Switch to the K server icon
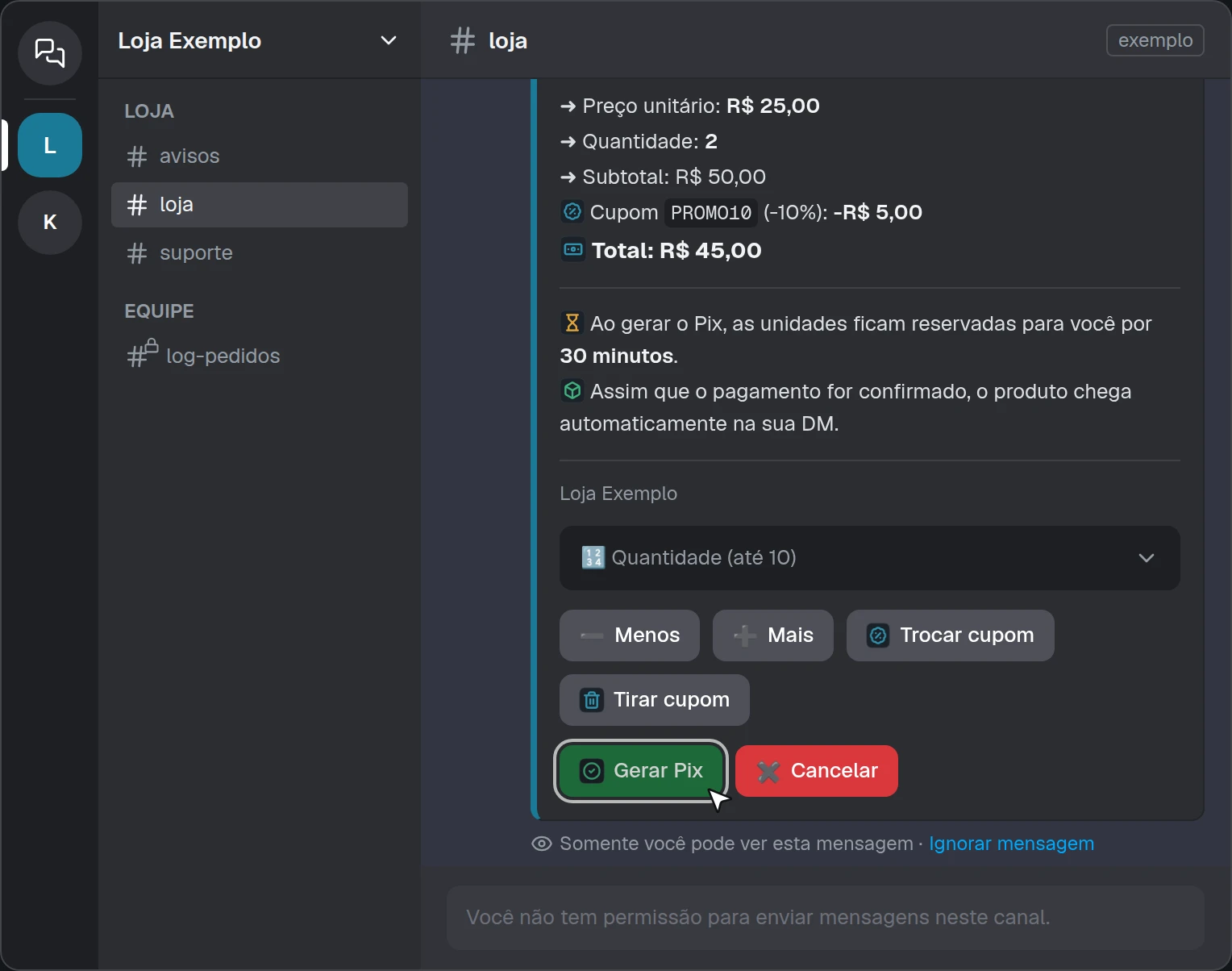 (50, 223)
